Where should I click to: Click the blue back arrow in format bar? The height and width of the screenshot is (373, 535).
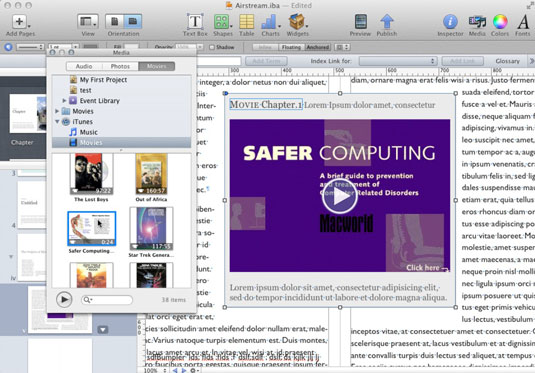(x=8, y=47)
